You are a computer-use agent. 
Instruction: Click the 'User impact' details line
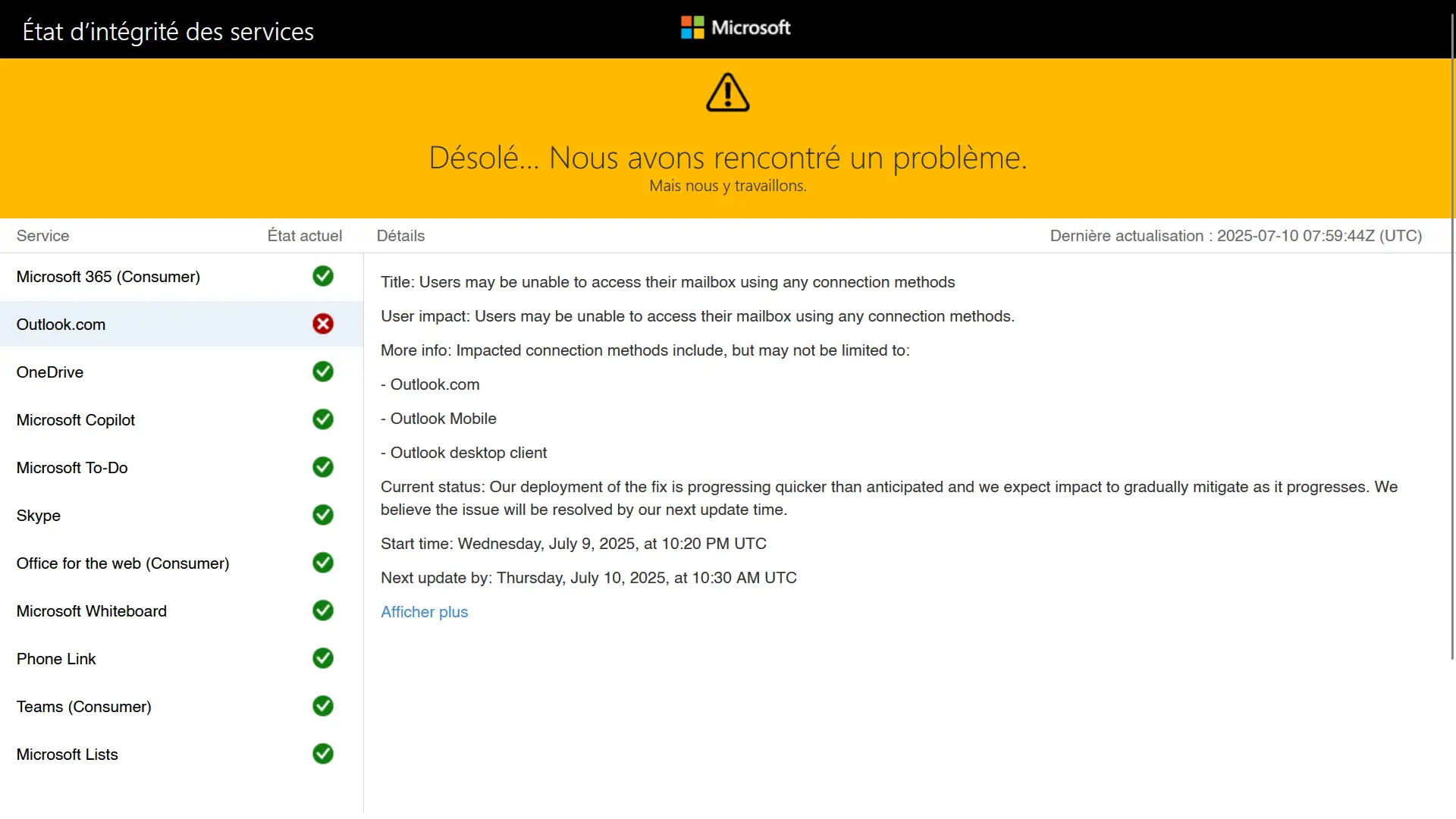click(698, 316)
